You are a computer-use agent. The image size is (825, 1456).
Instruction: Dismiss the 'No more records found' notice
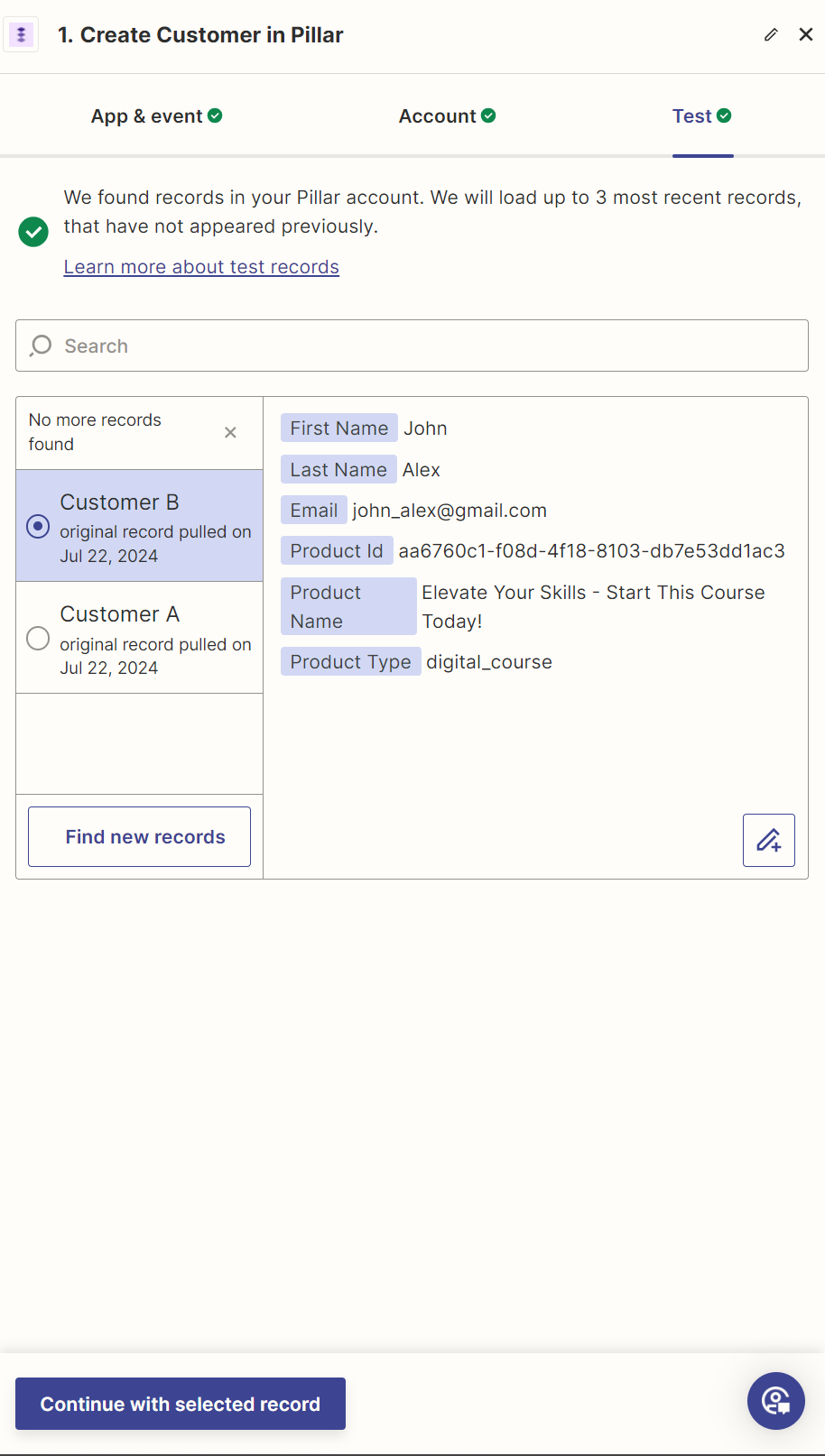point(230,433)
